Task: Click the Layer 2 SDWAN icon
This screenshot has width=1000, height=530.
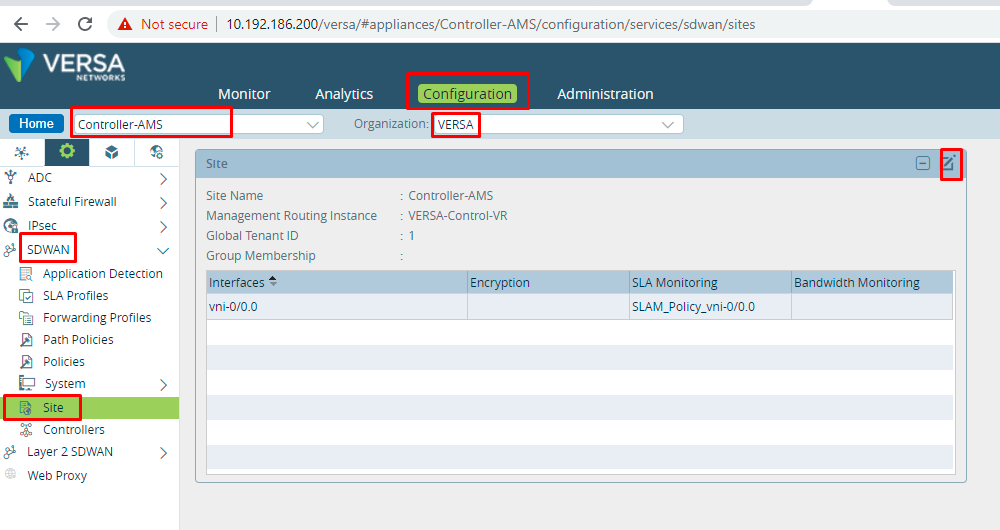Action: 10,452
